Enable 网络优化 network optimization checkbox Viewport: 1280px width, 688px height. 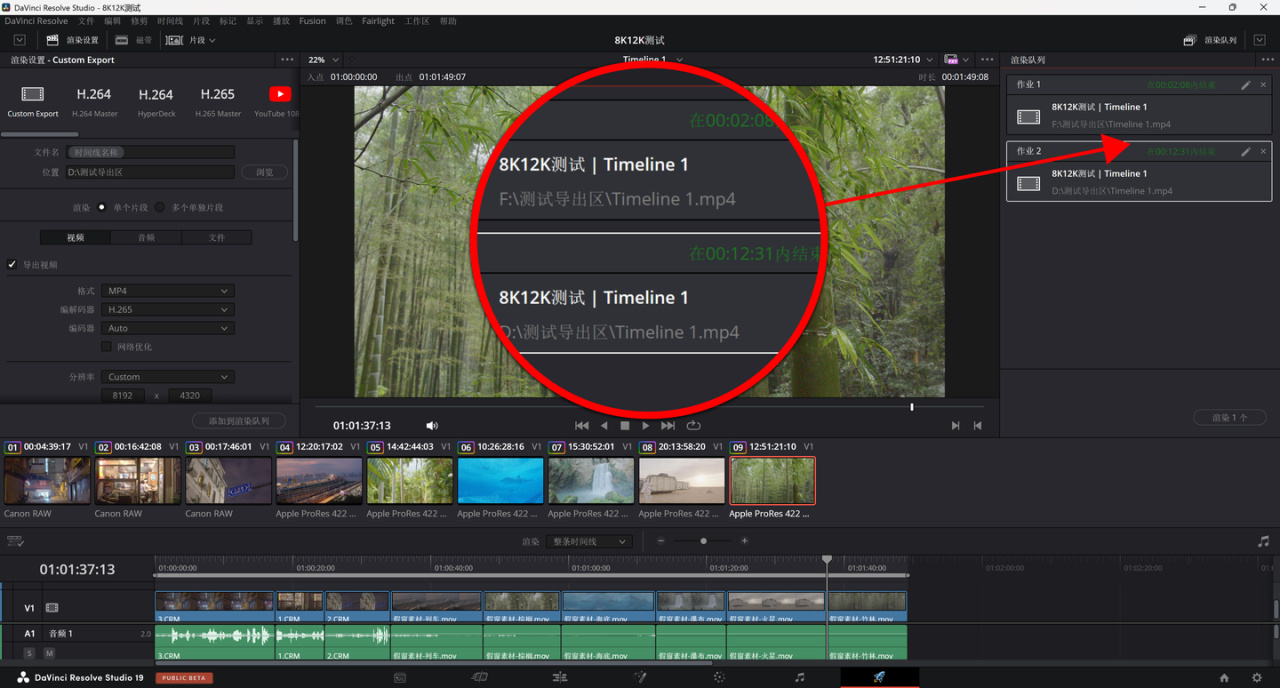[107, 346]
